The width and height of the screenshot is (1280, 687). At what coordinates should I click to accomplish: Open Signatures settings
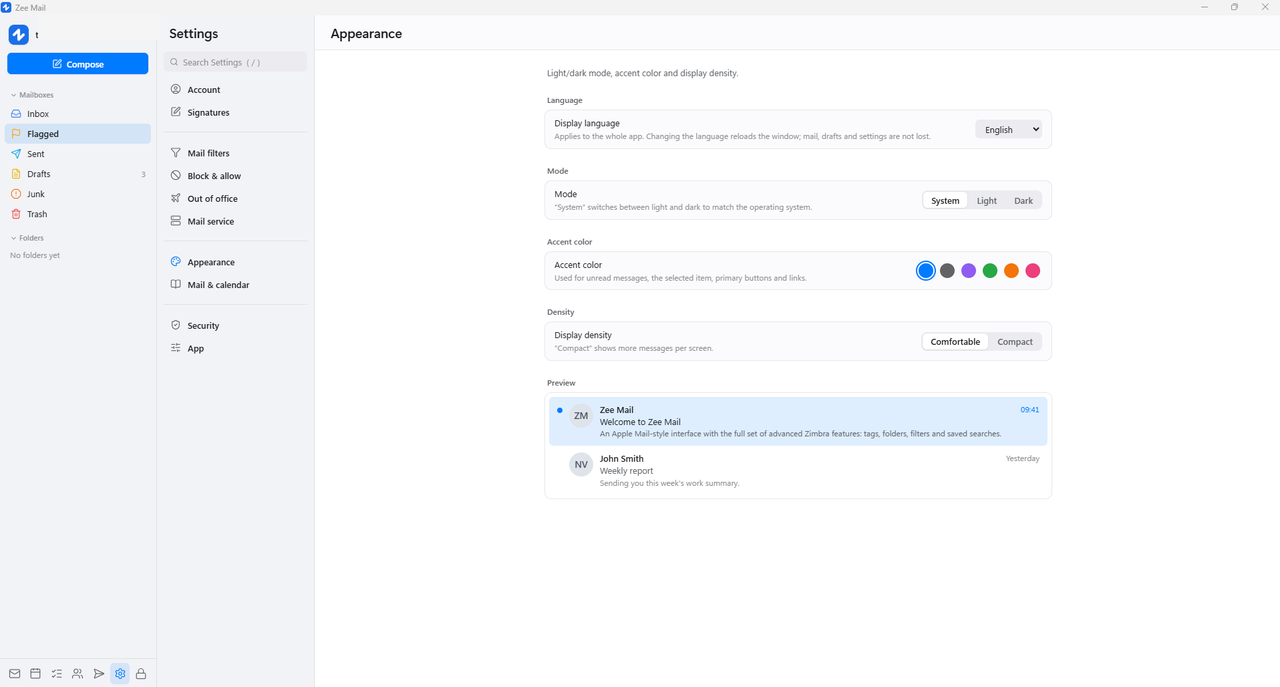235,112
